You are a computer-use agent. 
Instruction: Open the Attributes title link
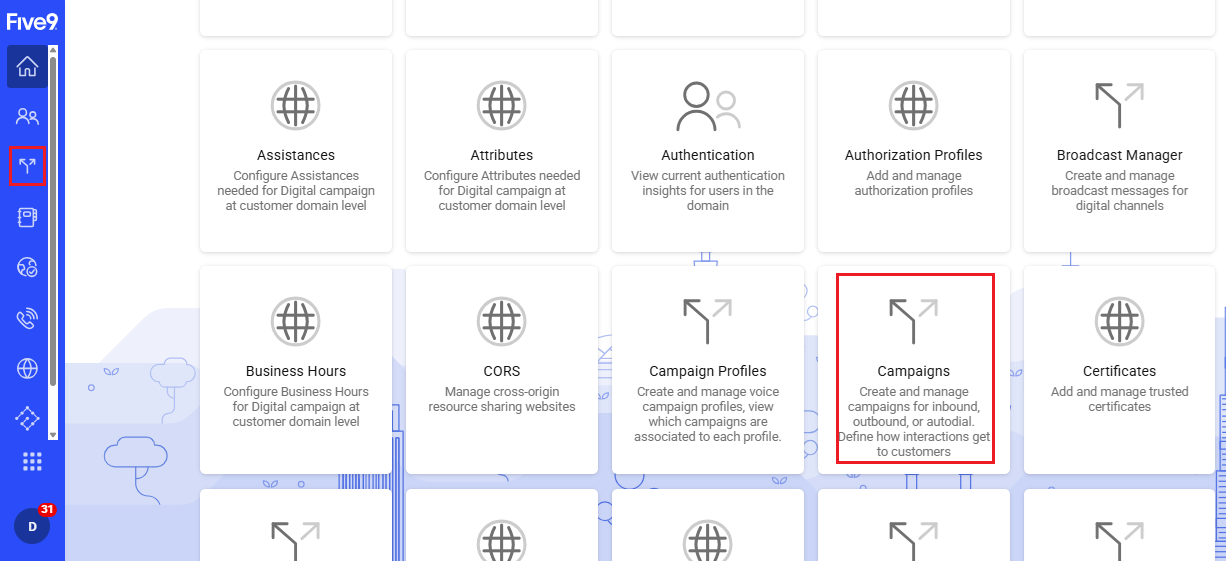[x=501, y=155]
